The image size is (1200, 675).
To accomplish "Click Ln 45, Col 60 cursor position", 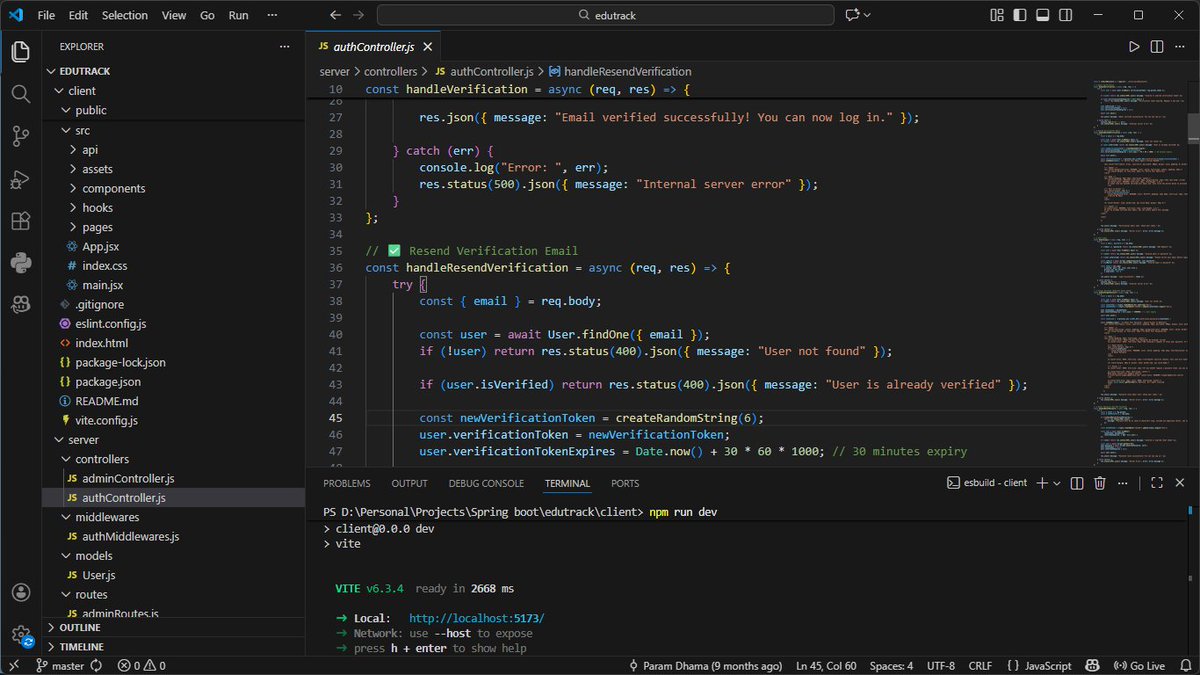I will click(826, 666).
